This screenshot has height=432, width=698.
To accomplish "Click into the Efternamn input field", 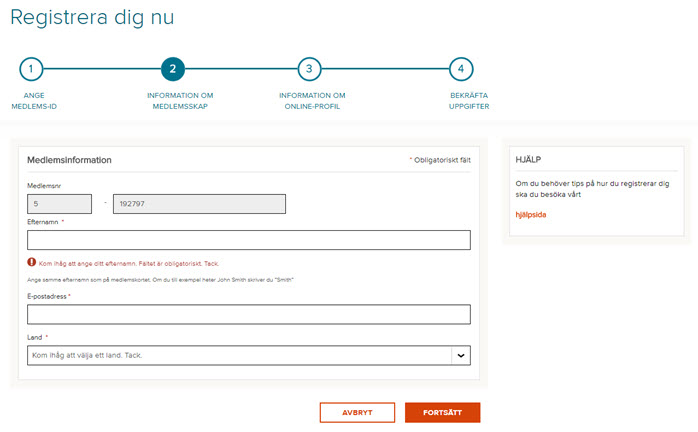I will tap(249, 240).
